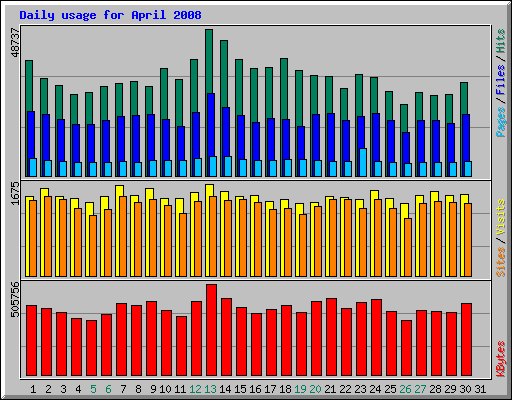Click day label 9 on x-axis
The width and height of the screenshot is (512, 400).
(x=153, y=389)
